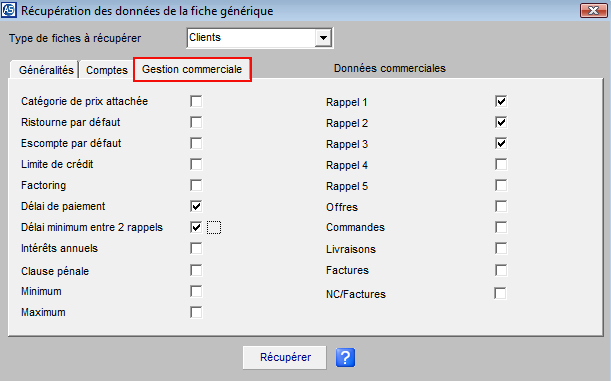Screen dimensions: 611x381
Task: Click the Clients combo box field
Action: [260, 38]
